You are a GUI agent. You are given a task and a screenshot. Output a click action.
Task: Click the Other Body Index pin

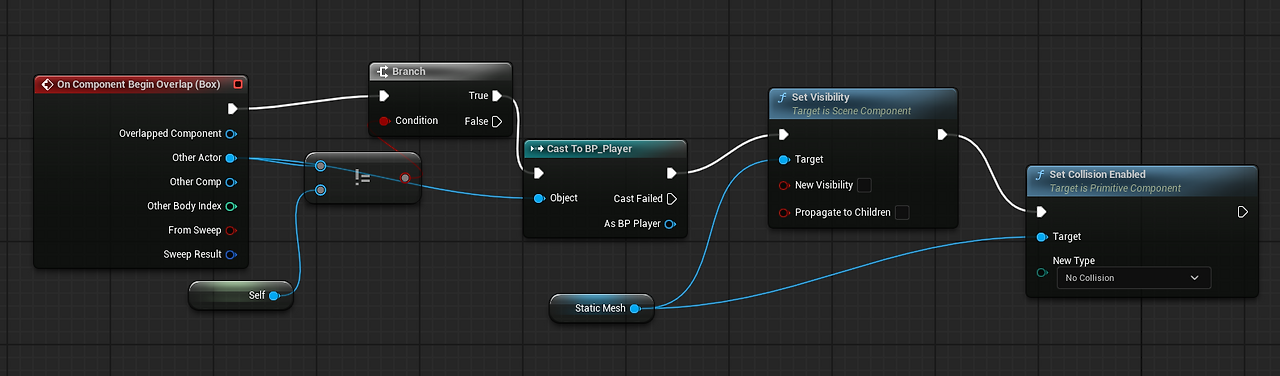231,206
